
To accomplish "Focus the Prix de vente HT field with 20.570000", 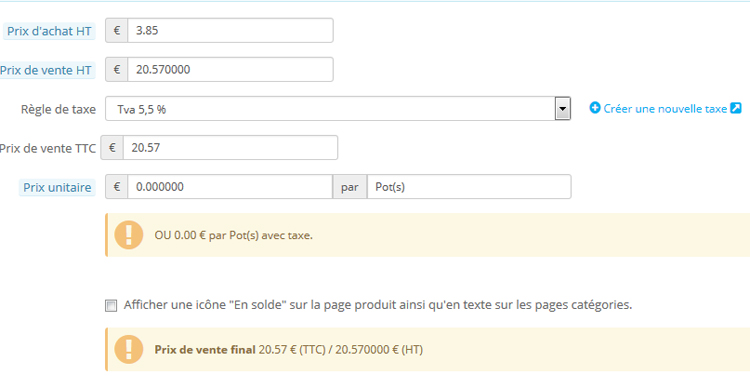I will pyautogui.click(x=230, y=70).
